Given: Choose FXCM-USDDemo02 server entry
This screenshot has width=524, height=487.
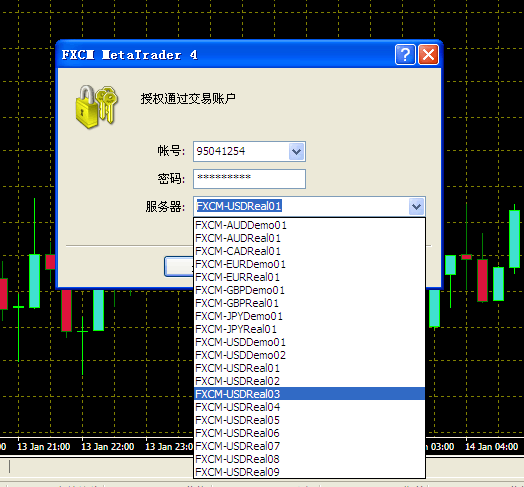Looking at the screenshot, I should [x=309, y=355].
